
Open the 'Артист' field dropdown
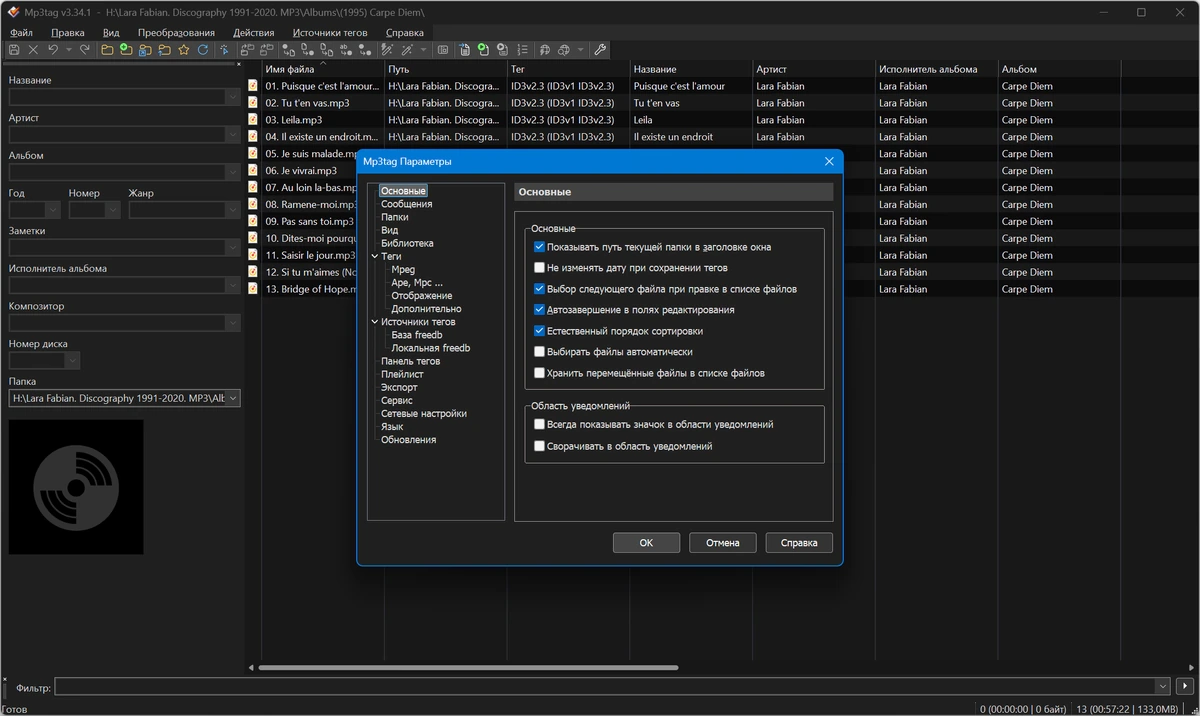(x=233, y=135)
